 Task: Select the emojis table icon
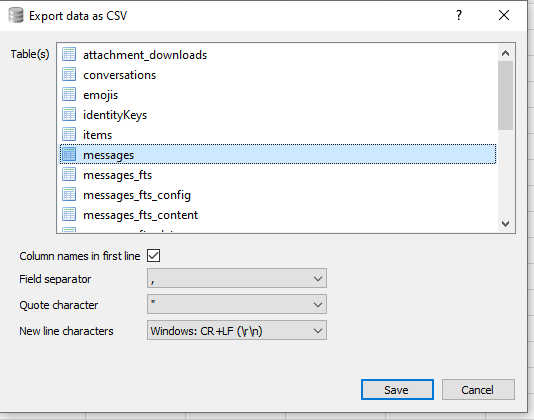(x=69, y=95)
